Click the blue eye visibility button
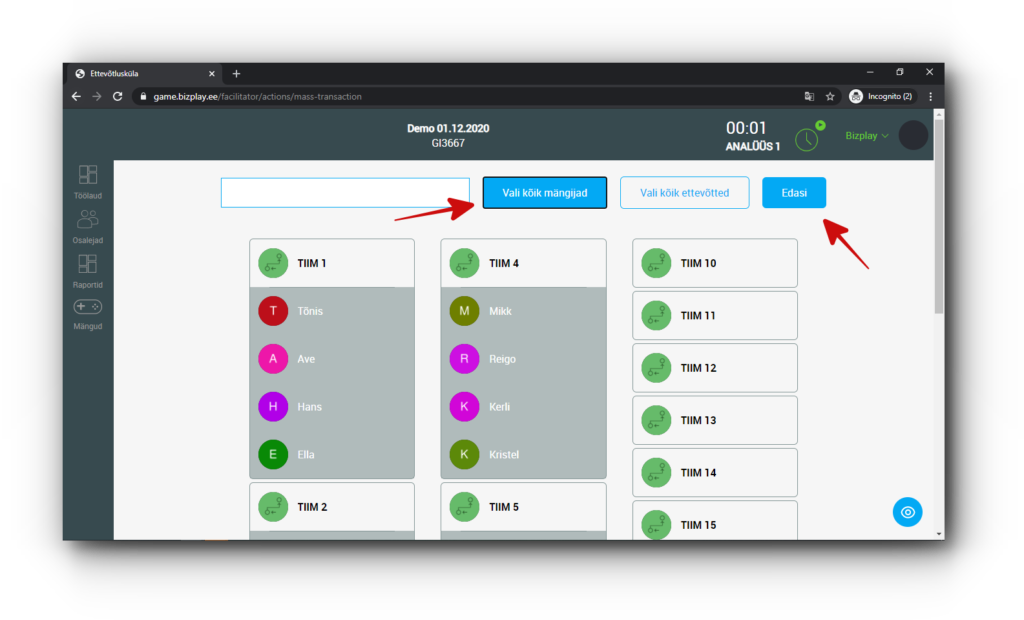1024x620 pixels. (x=907, y=512)
